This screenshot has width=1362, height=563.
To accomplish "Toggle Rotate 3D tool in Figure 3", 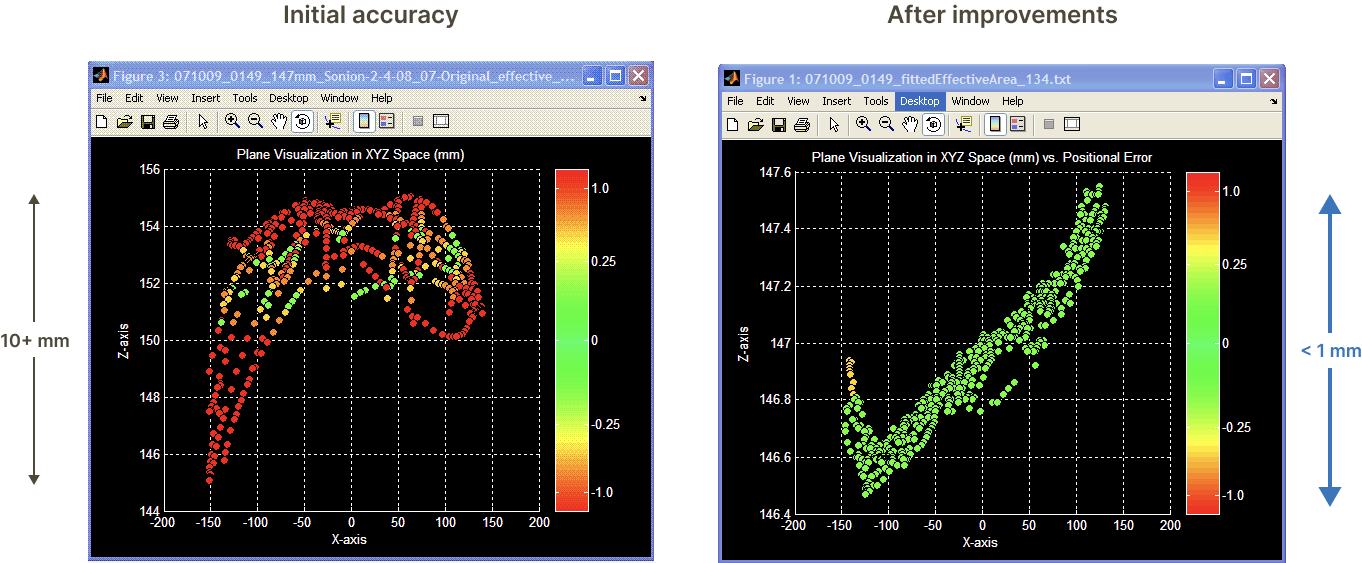I will coord(302,121).
